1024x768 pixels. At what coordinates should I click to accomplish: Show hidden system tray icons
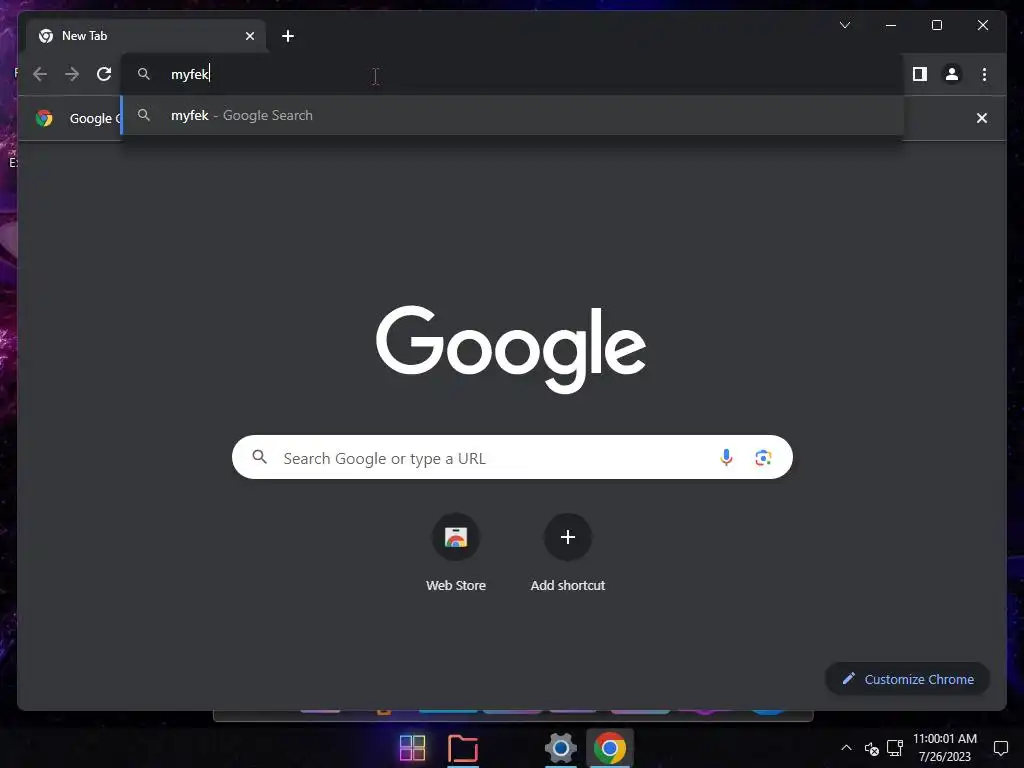click(846, 748)
